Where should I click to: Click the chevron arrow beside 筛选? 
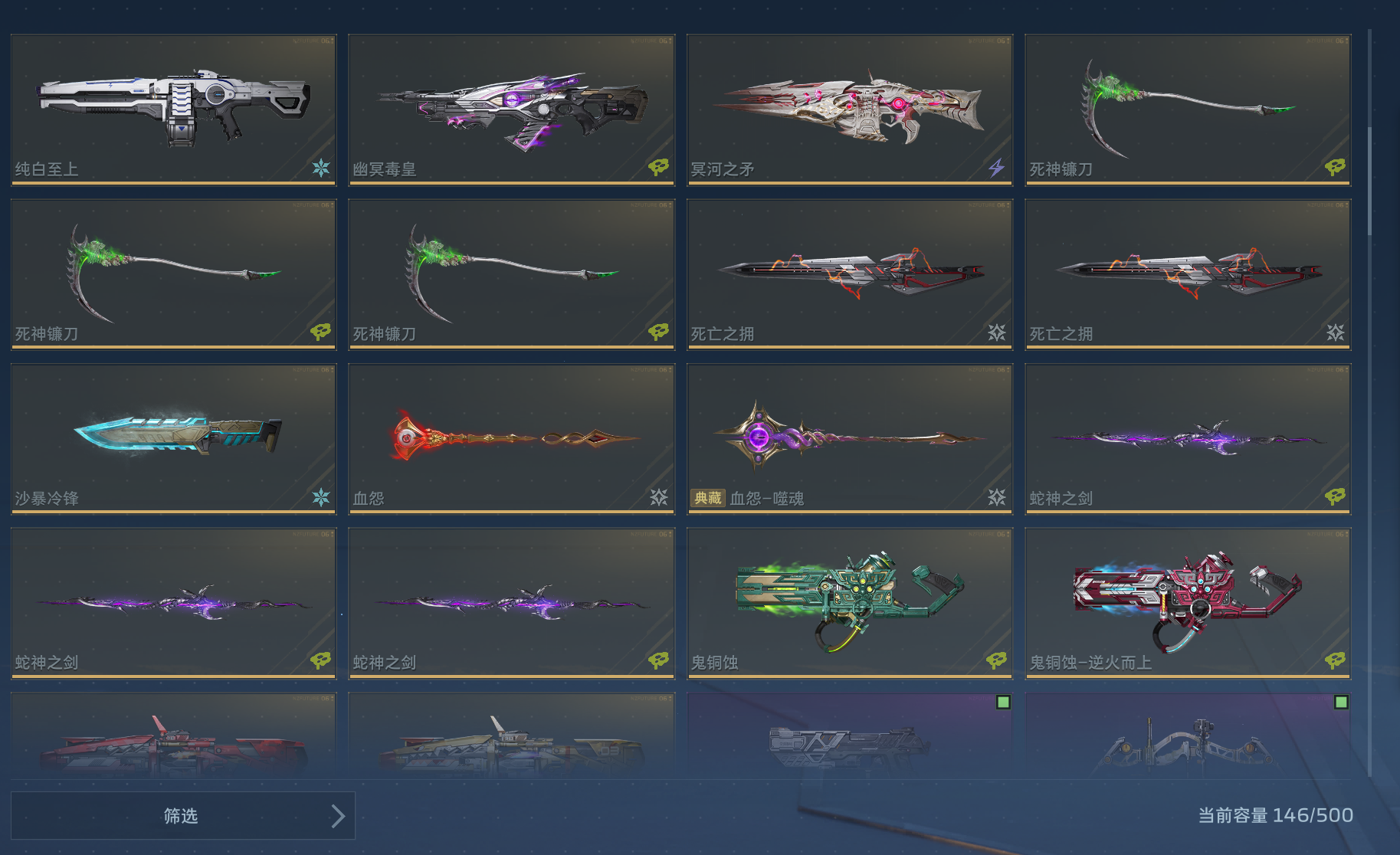[338, 816]
